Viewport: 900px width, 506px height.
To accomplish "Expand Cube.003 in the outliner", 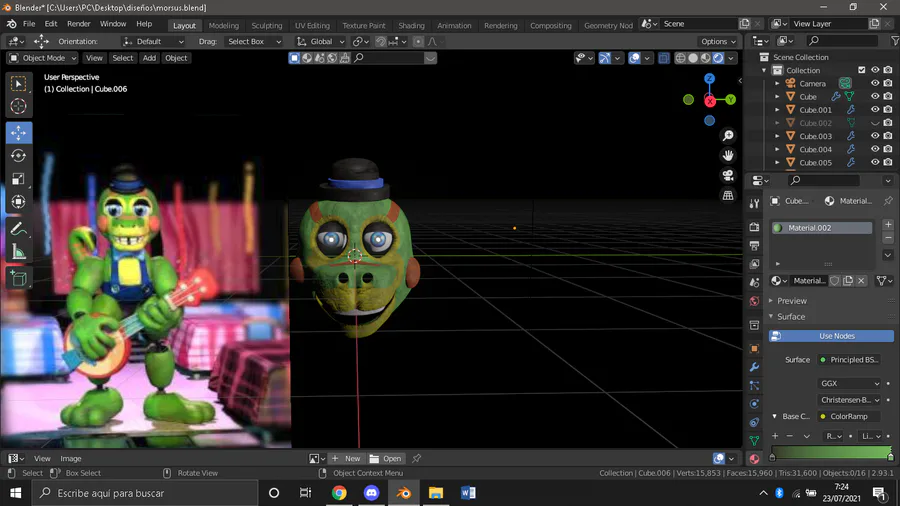I will tap(777, 136).
